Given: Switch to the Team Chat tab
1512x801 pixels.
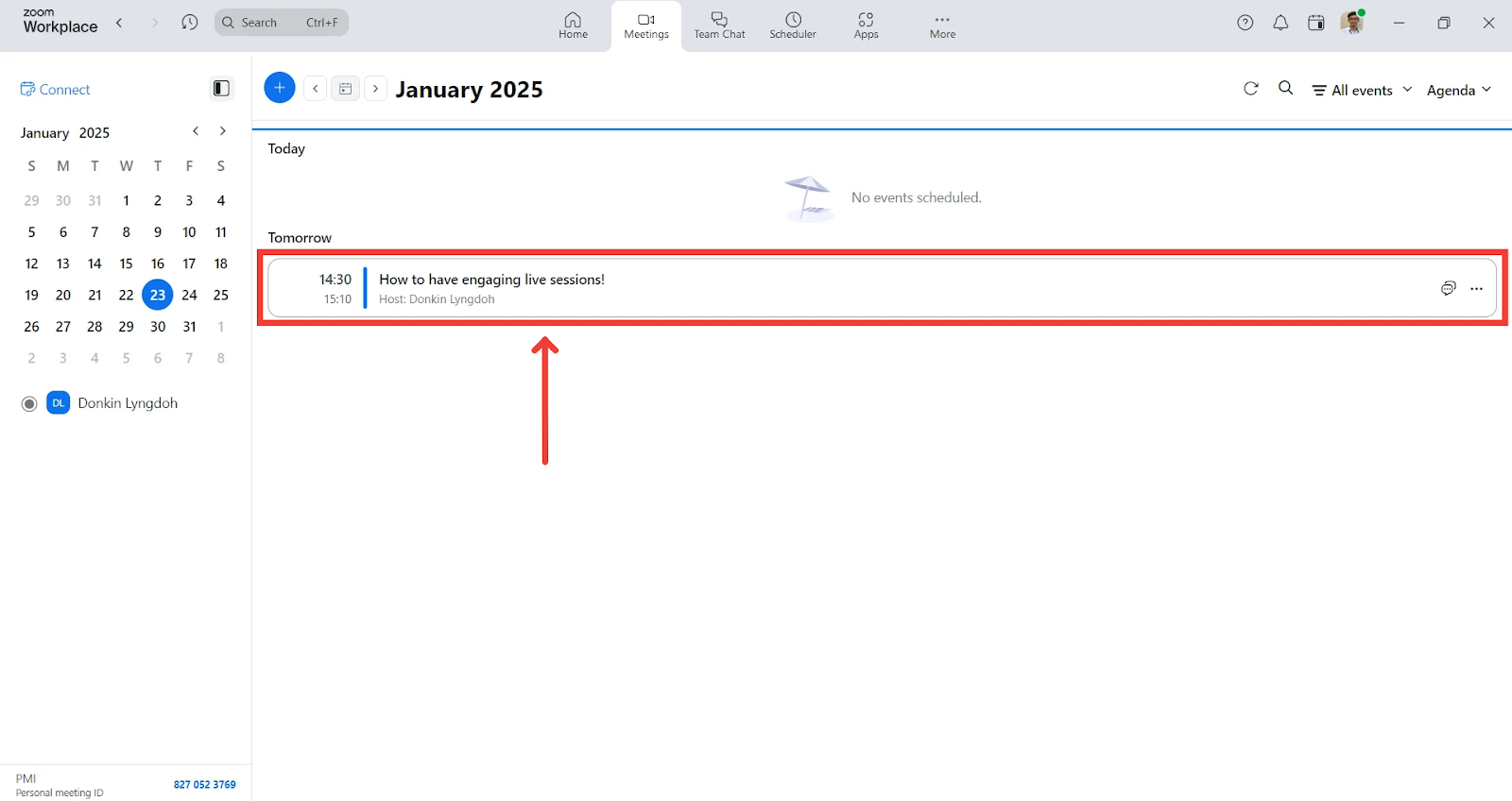Looking at the screenshot, I should [x=719, y=26].
